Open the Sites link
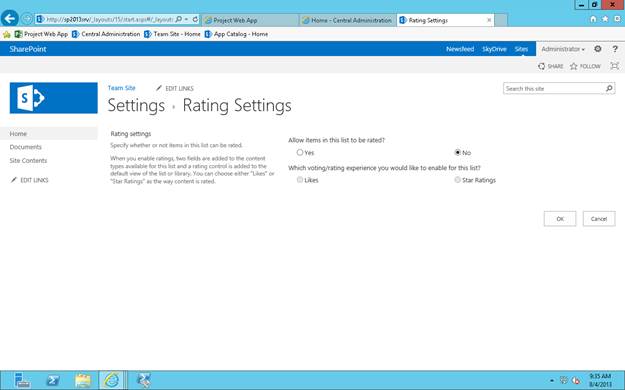 coord(521,49)
